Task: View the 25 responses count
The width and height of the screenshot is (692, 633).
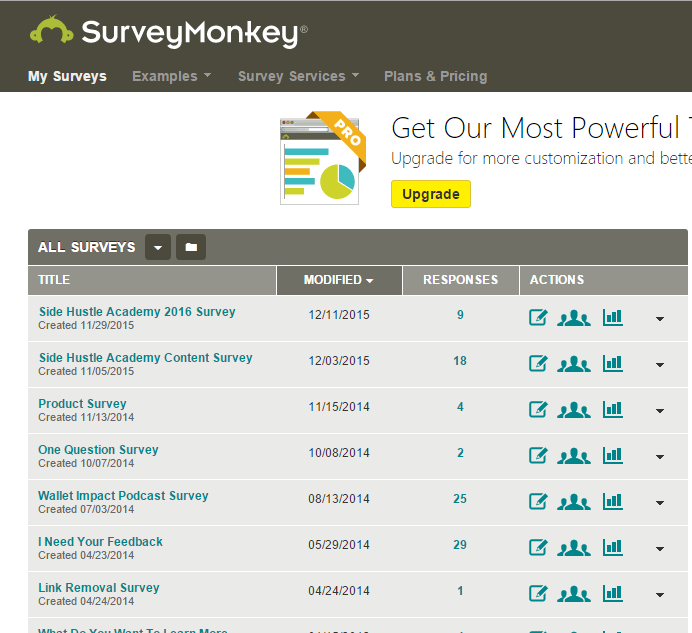Action: (x=460, y=499)
